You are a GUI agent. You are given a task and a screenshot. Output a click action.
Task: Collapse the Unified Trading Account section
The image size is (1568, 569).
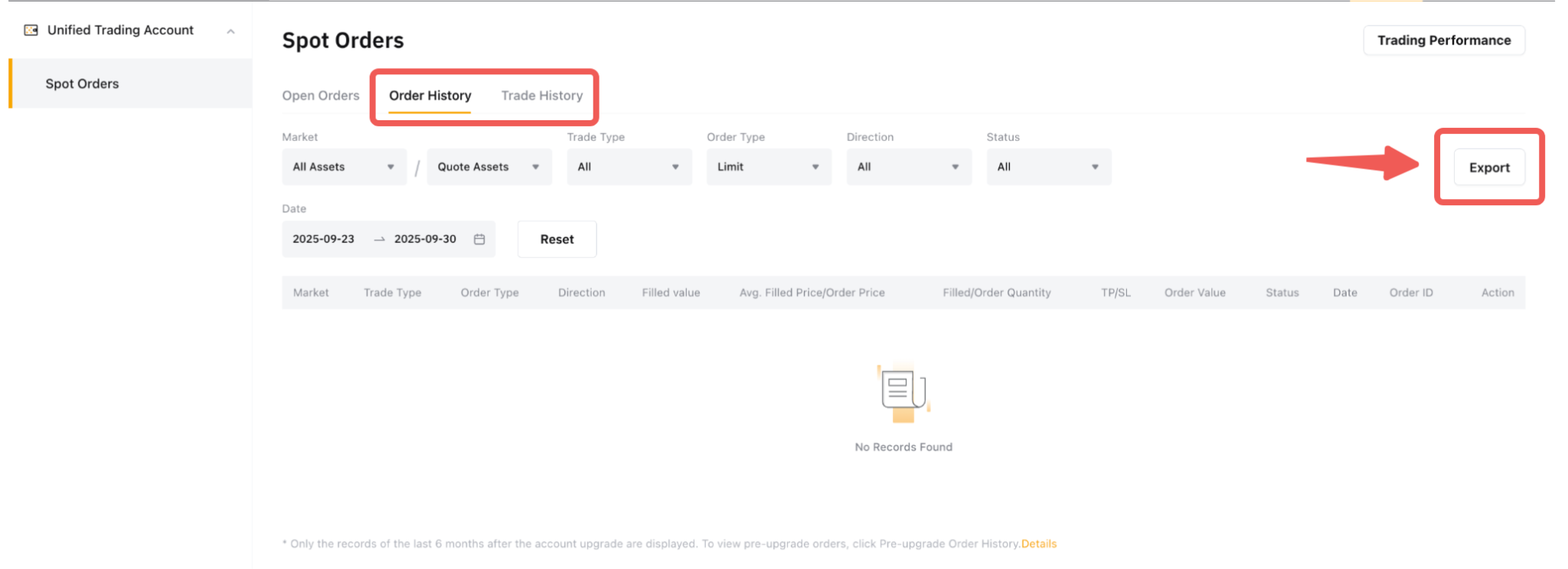(x=230, y=31)
